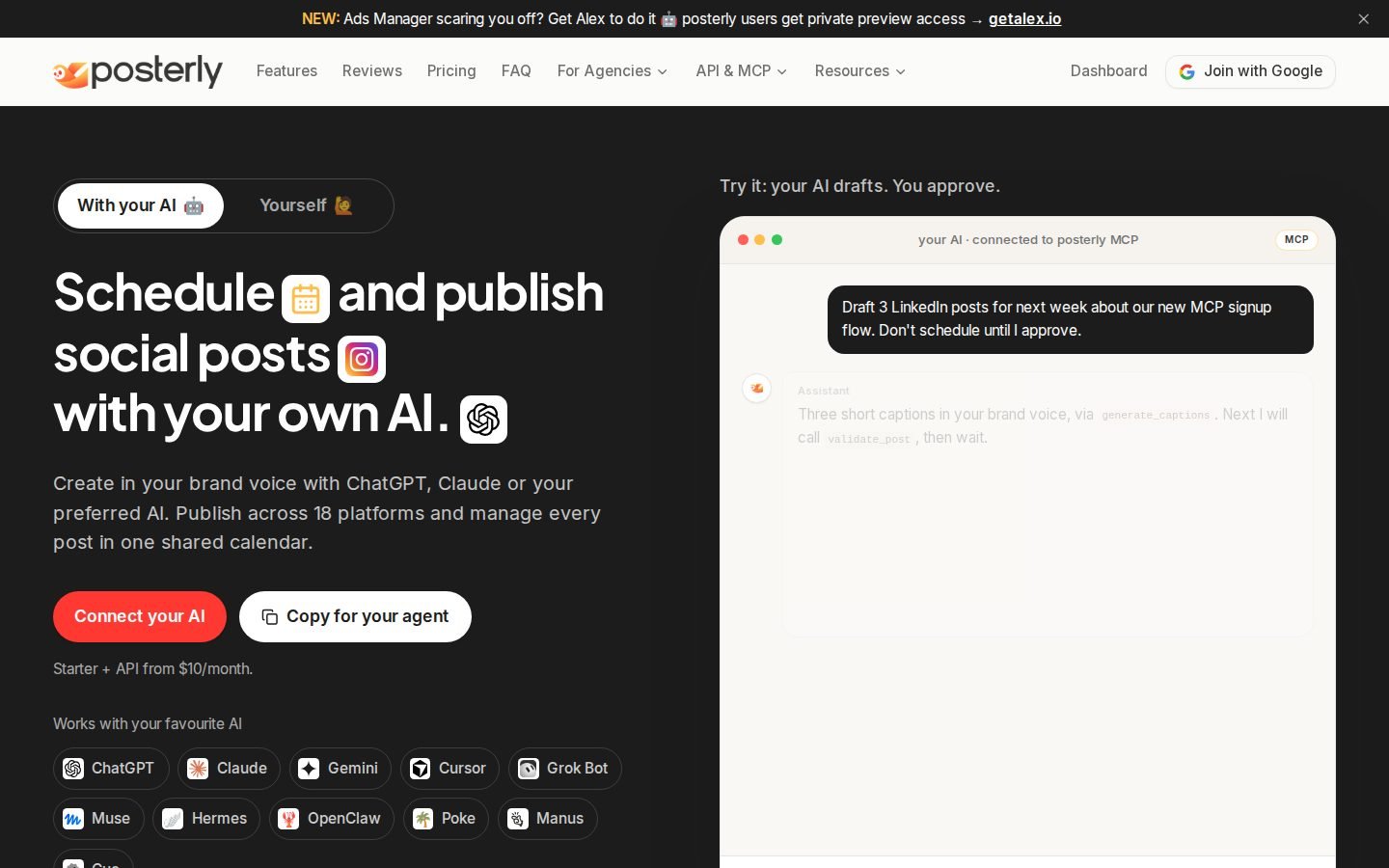Click the ChatGPT chip icon
1389x868 pixels.
click(73, 769)
